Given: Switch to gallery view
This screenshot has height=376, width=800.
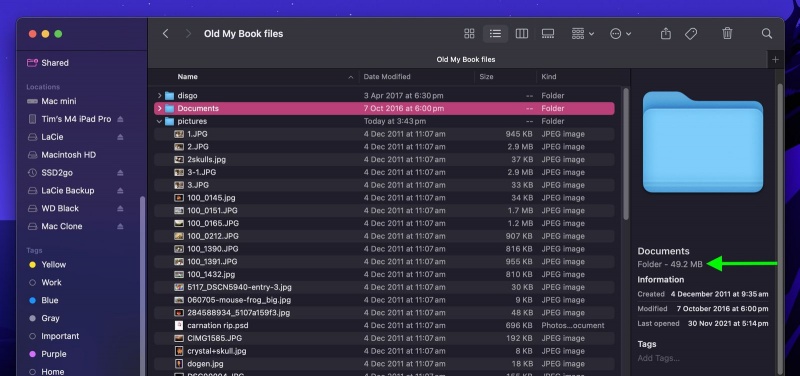Looking at the screenshot, I should (548, 34).
